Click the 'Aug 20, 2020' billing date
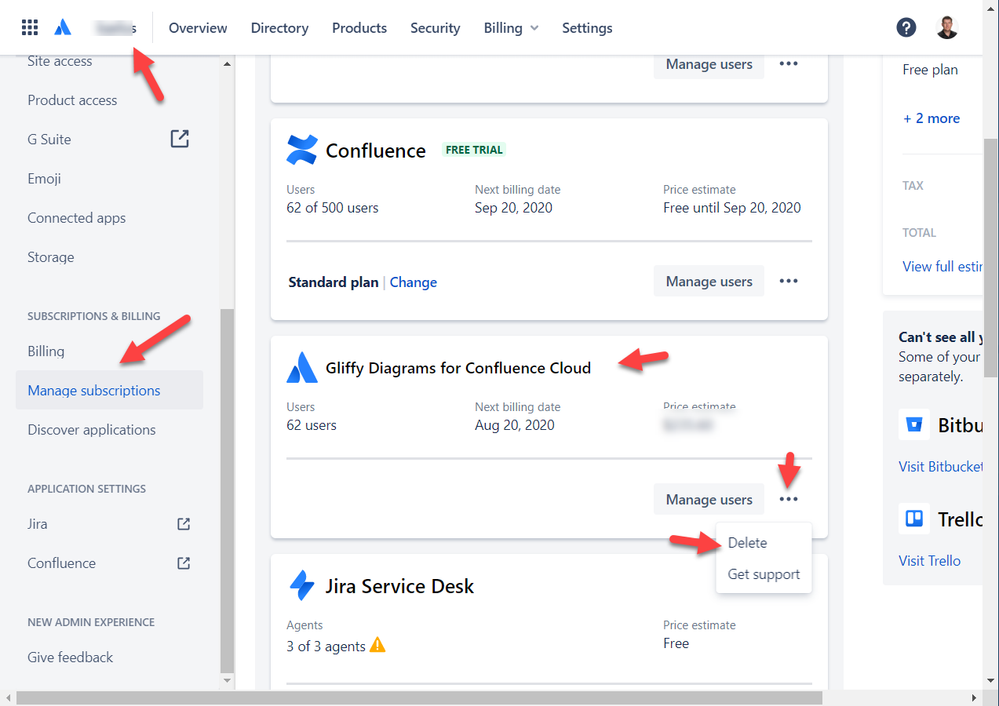This screenshot has width=999, height=706. click(514, 425)
